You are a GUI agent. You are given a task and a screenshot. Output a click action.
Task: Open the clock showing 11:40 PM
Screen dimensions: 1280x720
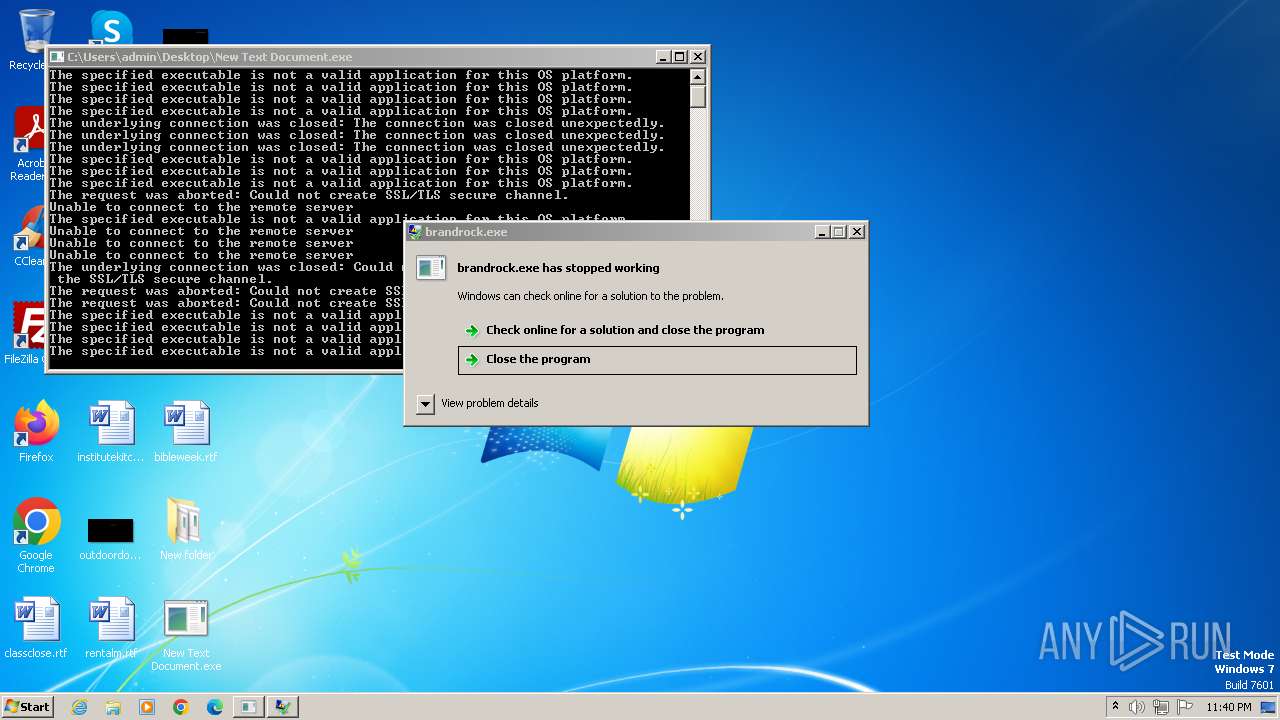1228,707
